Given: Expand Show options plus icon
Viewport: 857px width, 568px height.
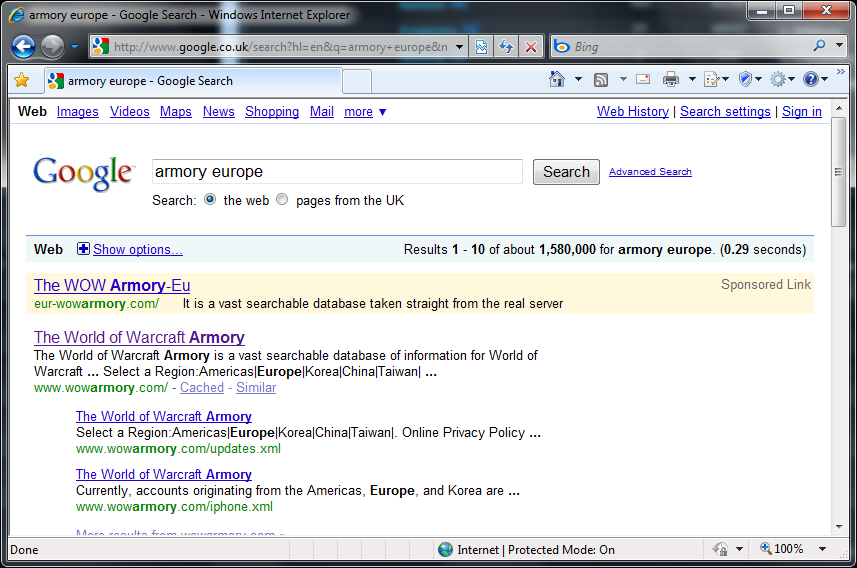Looking at the screenshot, I should point(83,249).
